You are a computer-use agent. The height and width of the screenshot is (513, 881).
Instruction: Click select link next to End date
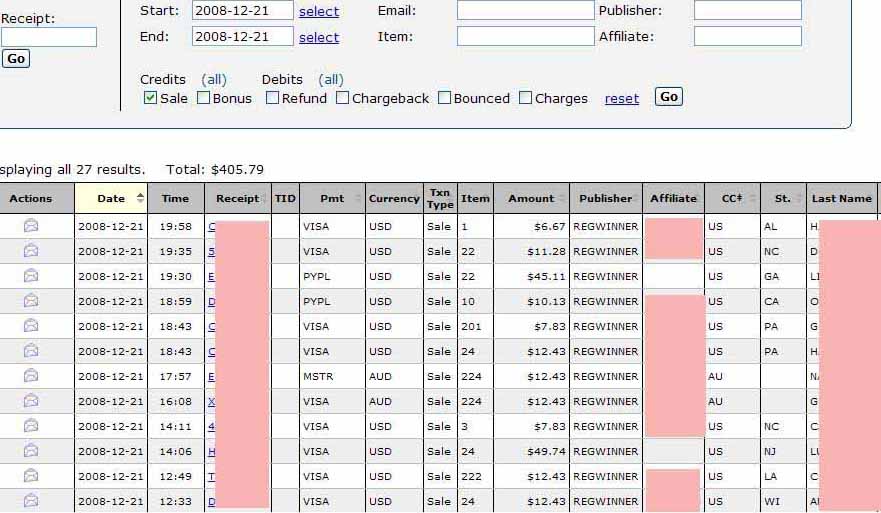click(319, 37)
